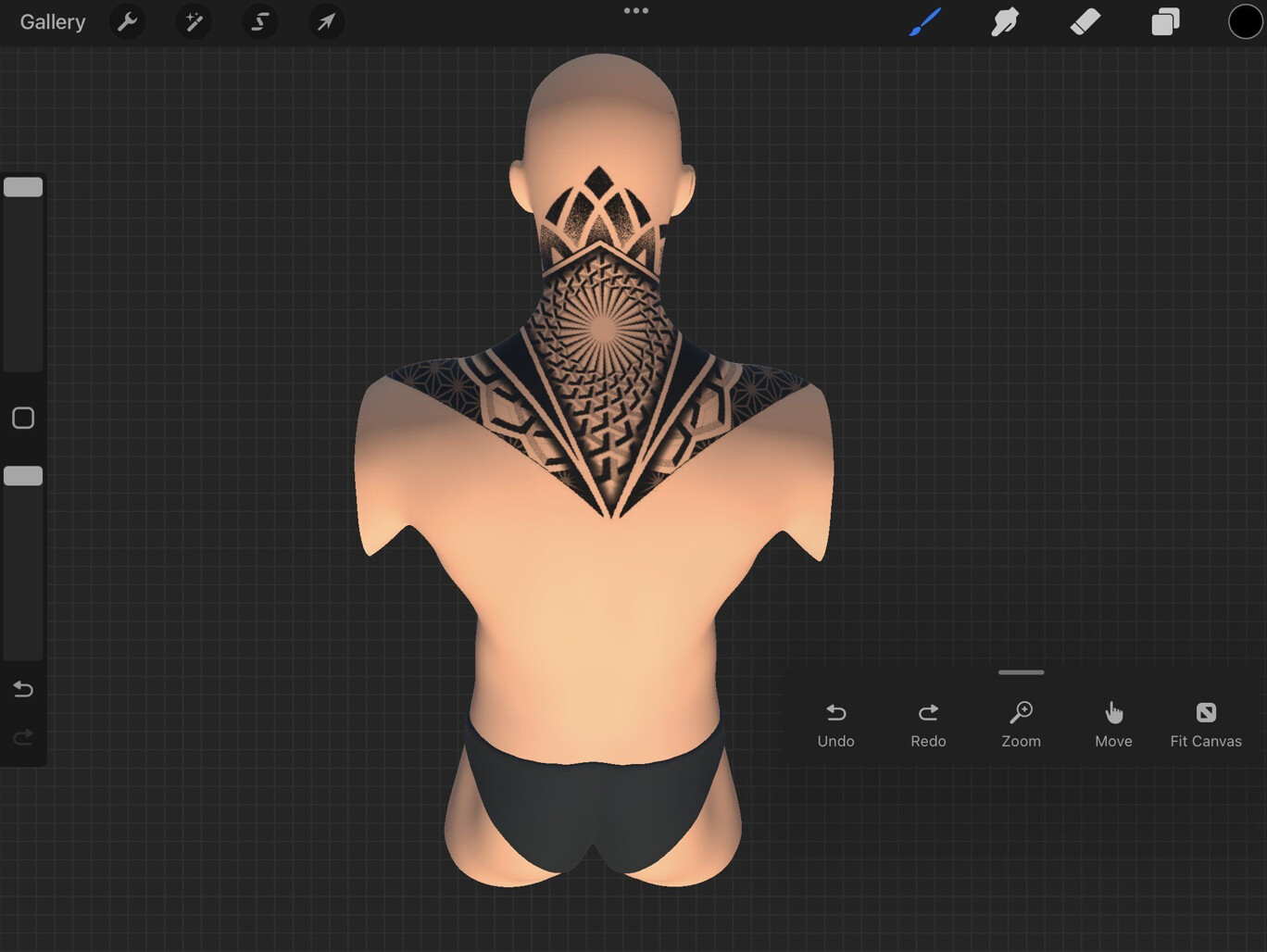1267x952 pixels.
Task: Activate the Selection tool
Action: [x=260, y=21]
